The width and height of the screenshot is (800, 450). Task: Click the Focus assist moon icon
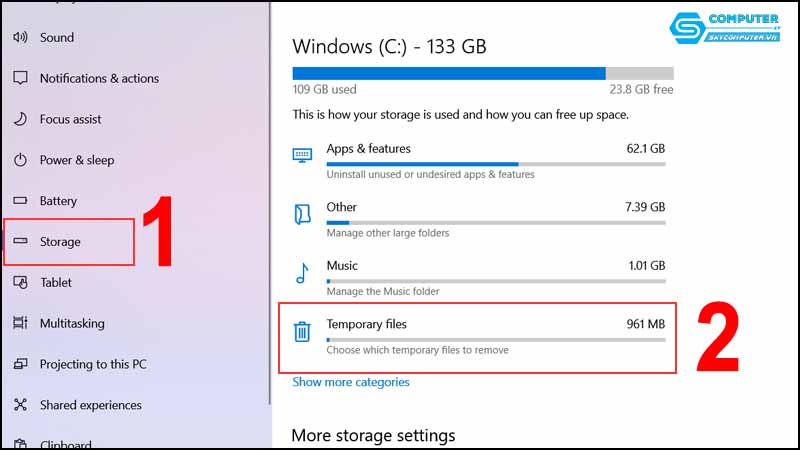click(20, 119)
